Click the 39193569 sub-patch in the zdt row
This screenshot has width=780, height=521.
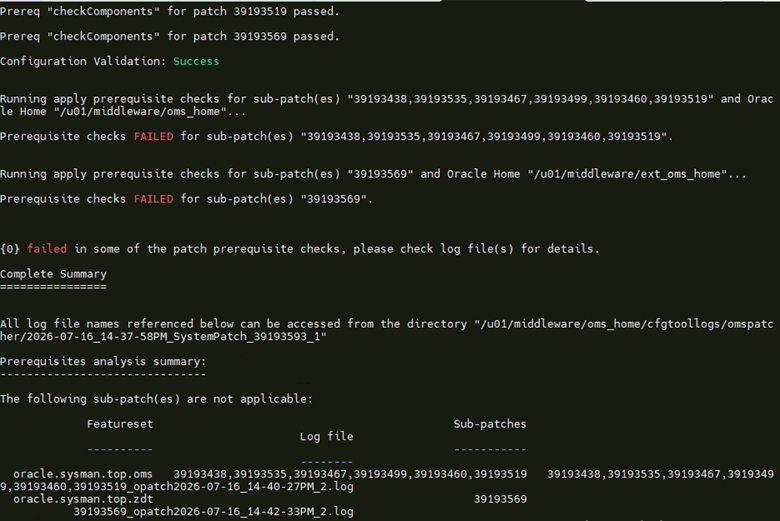[500, 499]
